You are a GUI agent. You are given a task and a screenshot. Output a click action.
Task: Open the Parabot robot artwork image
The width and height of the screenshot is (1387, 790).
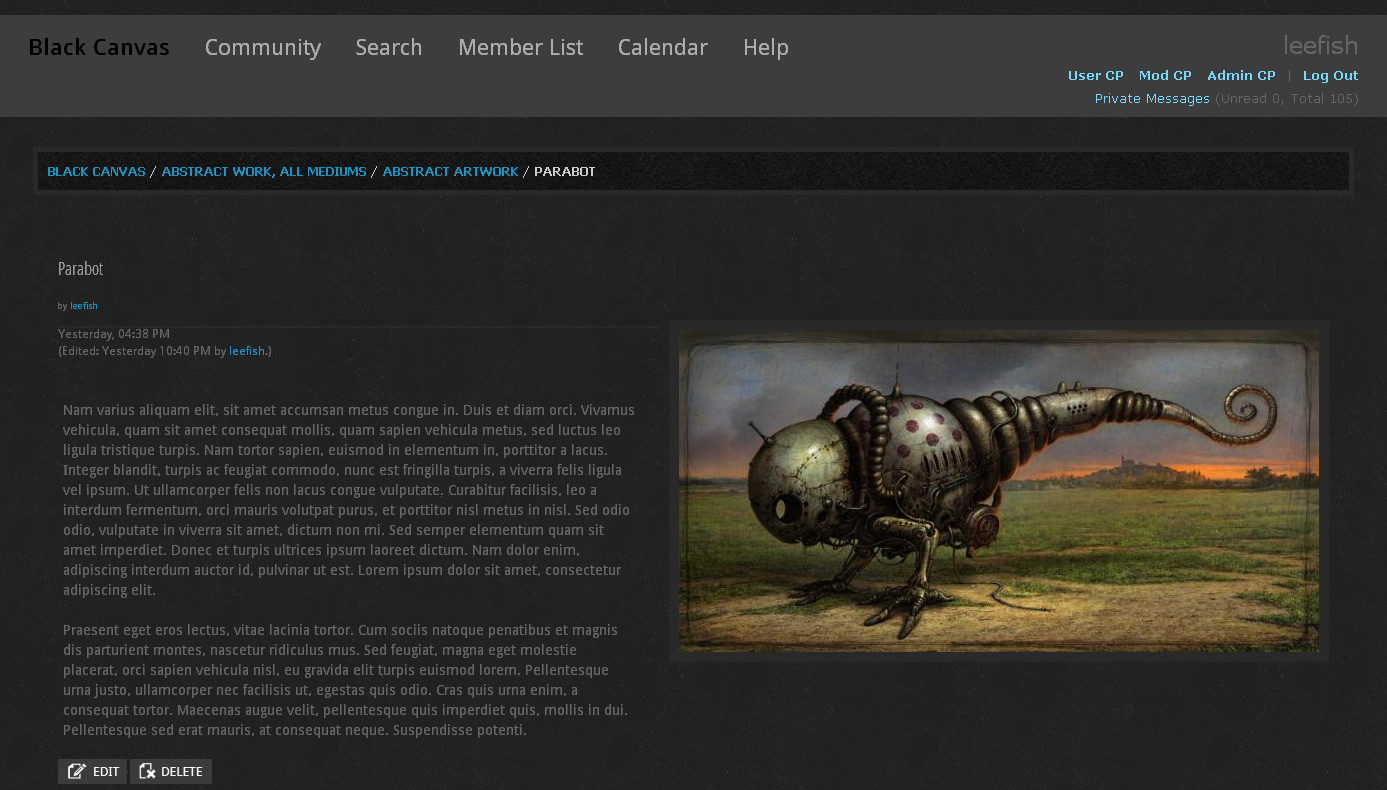999,491
